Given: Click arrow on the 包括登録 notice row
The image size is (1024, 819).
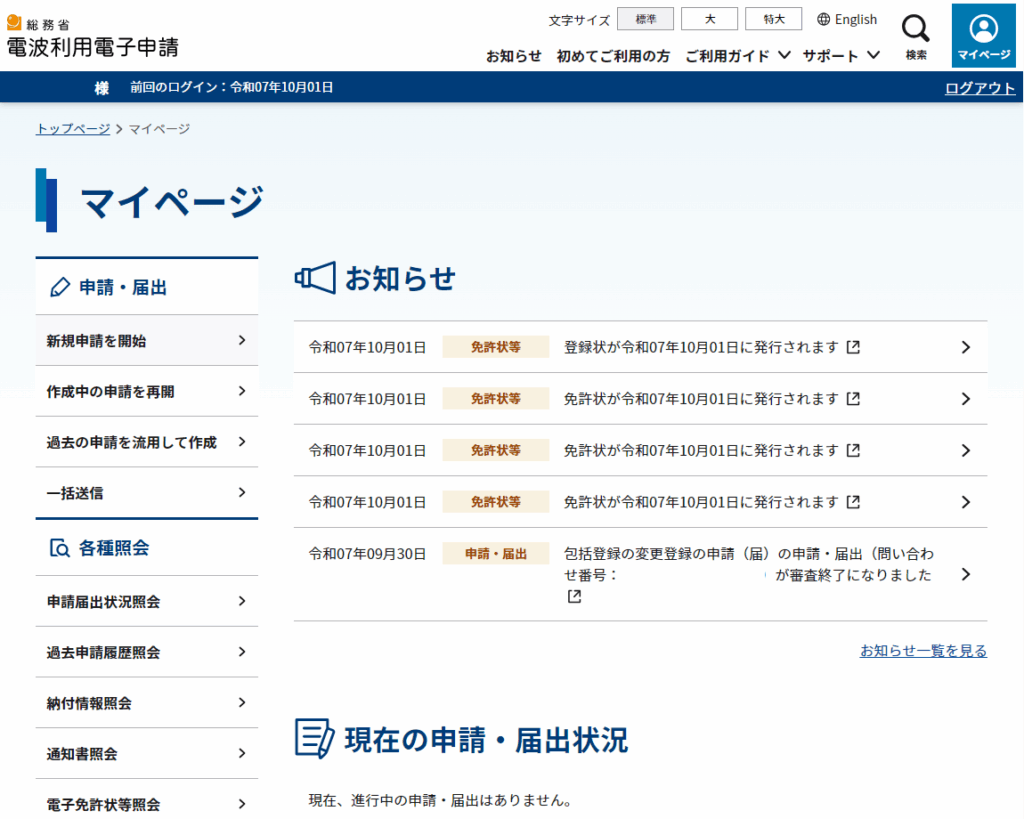Looking at the screenshot, I should click(965, 574).
